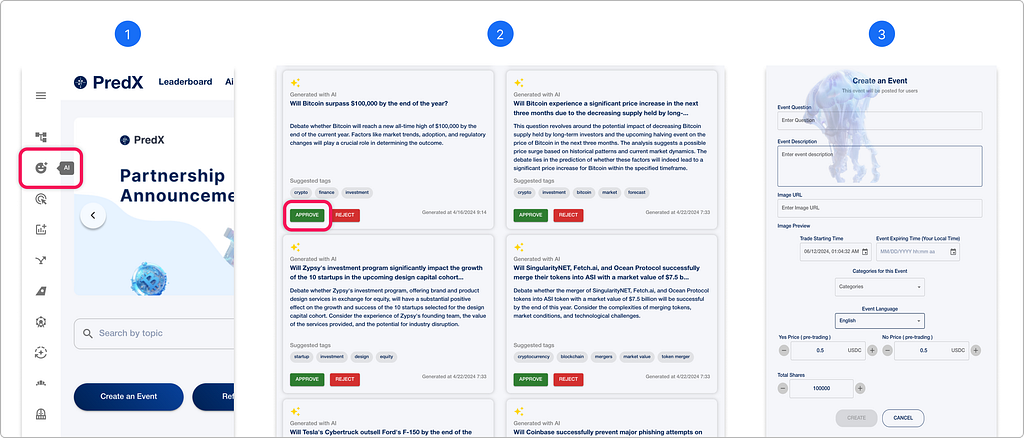Click the CREATE button in the event form

coord(856,418)
